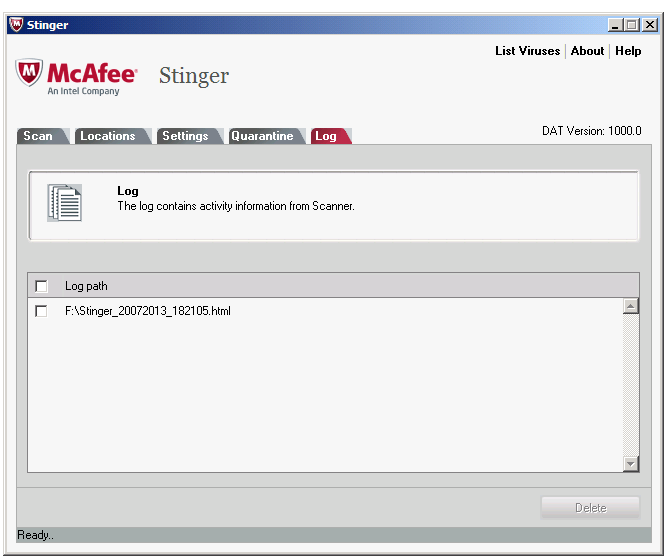Click the log list scrollbar track
The image size is (667, 559).
tap(631, 385)
